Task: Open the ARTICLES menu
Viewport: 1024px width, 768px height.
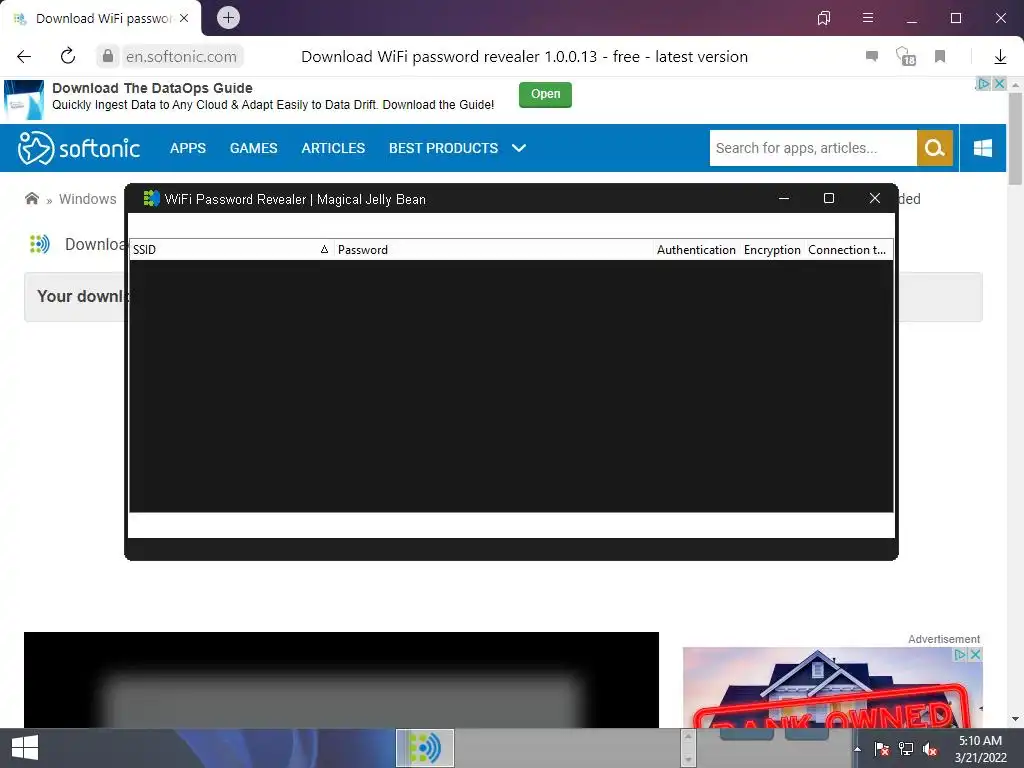Action: [333, 148]
